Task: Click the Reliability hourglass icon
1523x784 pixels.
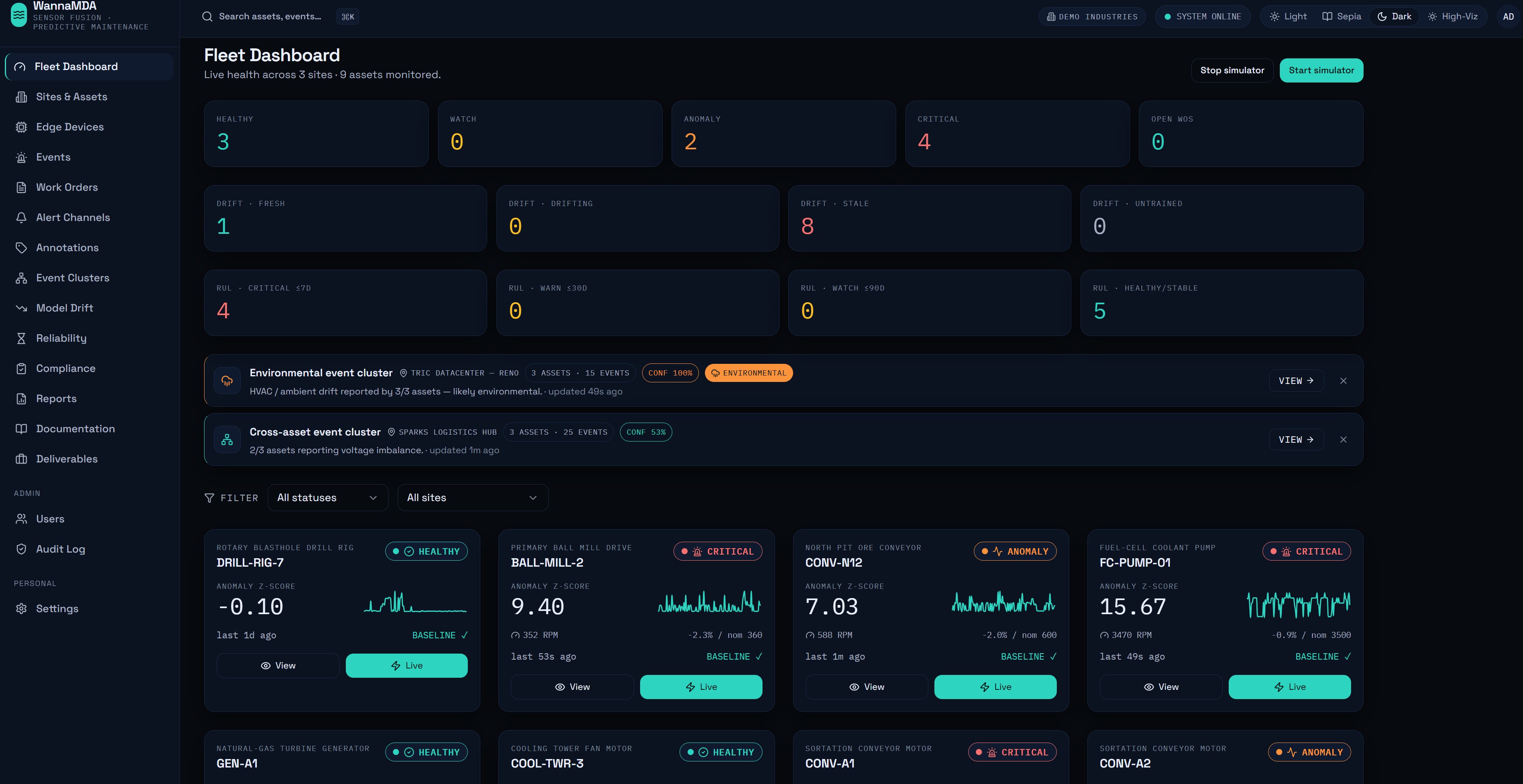Action: click(21, 338)
